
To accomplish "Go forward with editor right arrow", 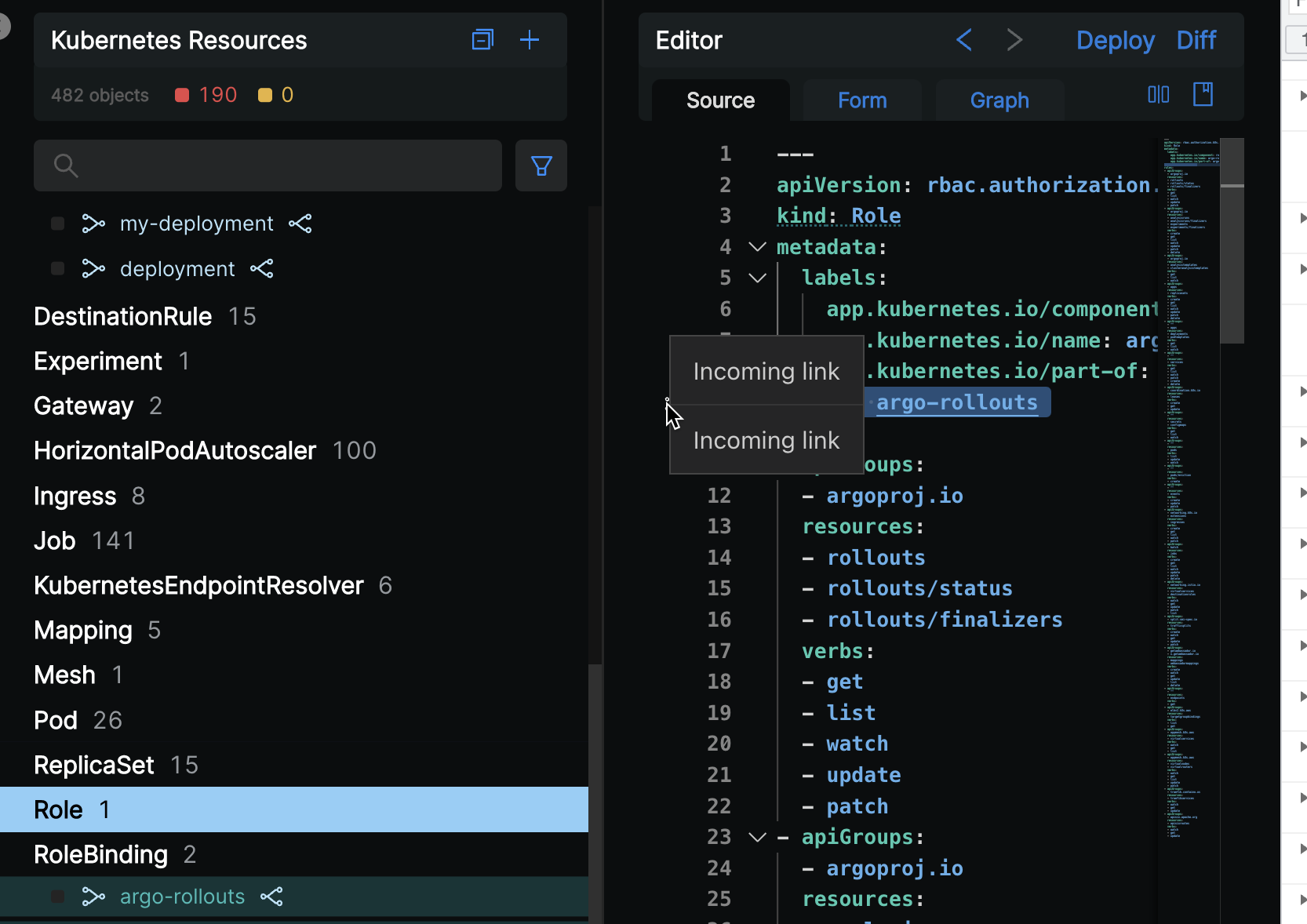I will tap(1014, 40).
